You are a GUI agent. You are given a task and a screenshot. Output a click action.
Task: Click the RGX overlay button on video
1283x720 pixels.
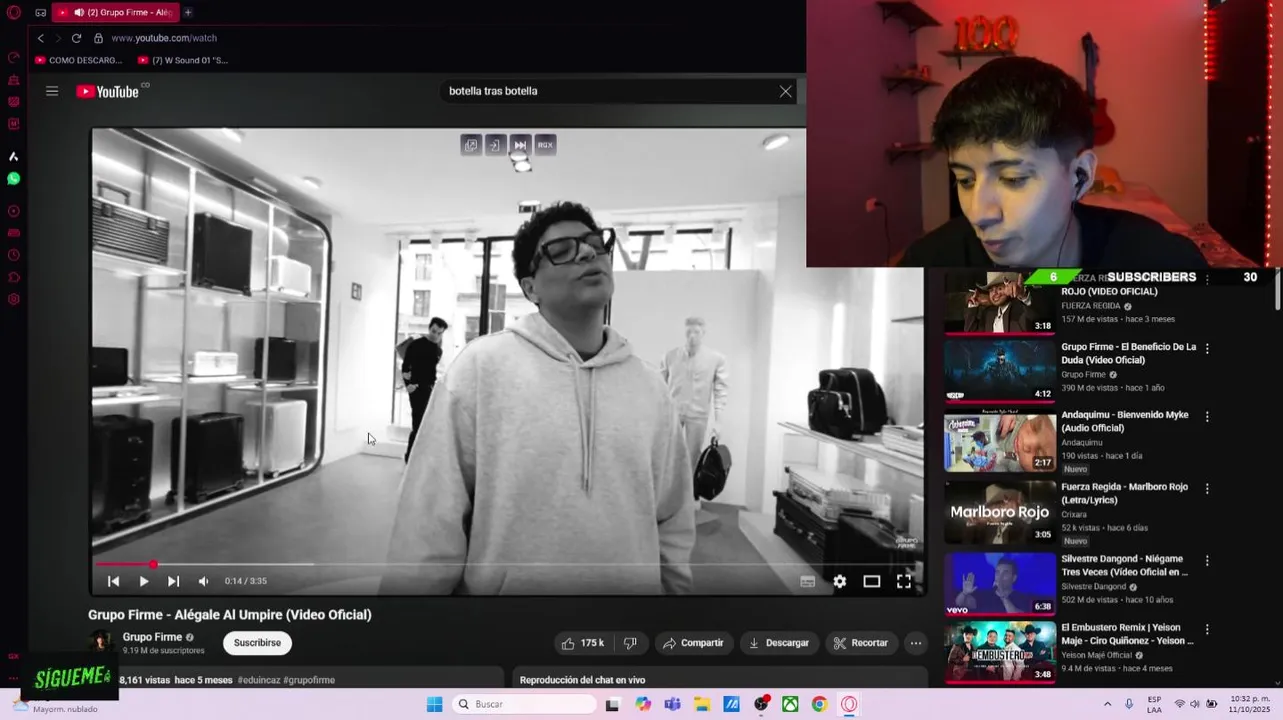point(545,145)
